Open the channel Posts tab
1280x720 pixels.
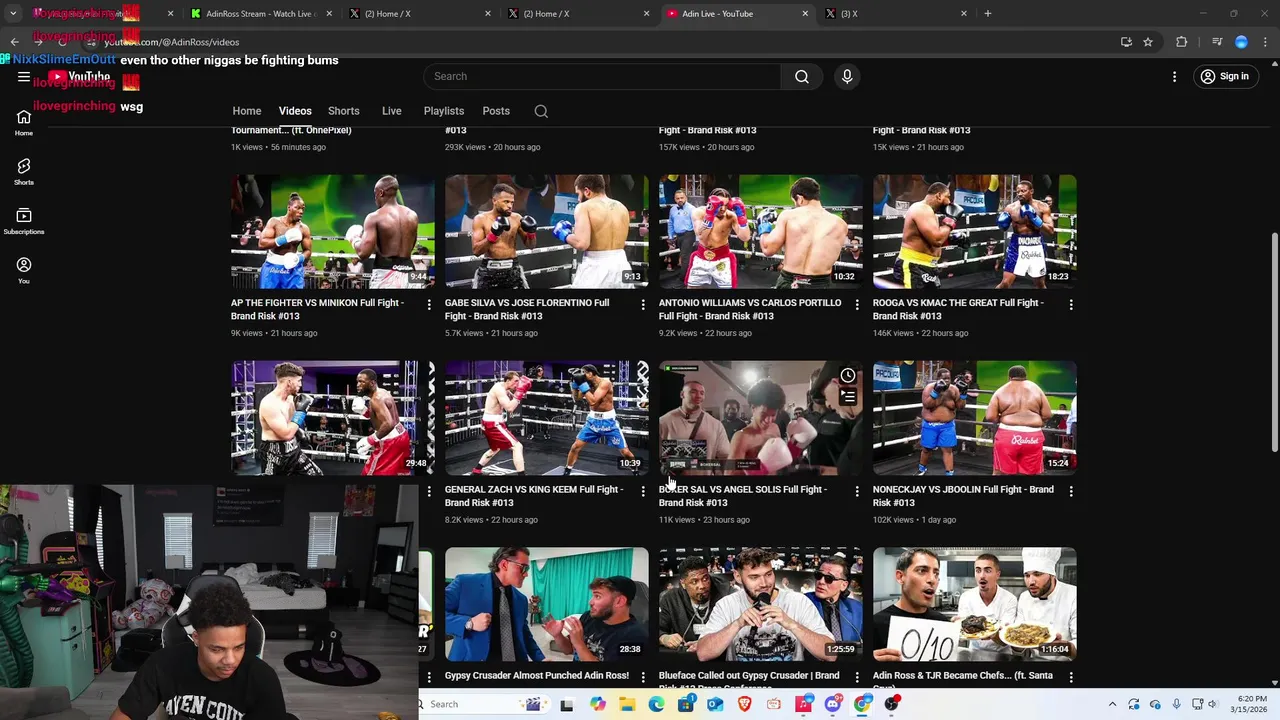coord(496,111)
